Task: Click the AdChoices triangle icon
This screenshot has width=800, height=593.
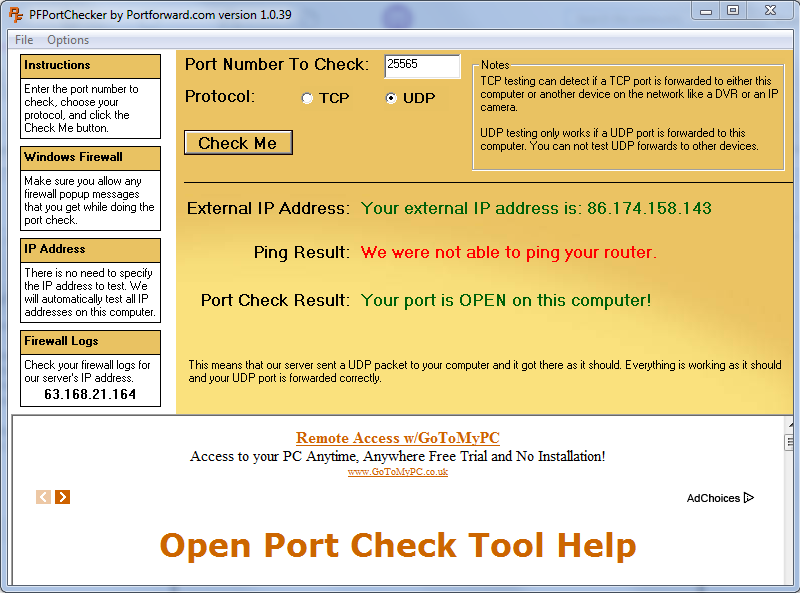Action: (748, 498)
